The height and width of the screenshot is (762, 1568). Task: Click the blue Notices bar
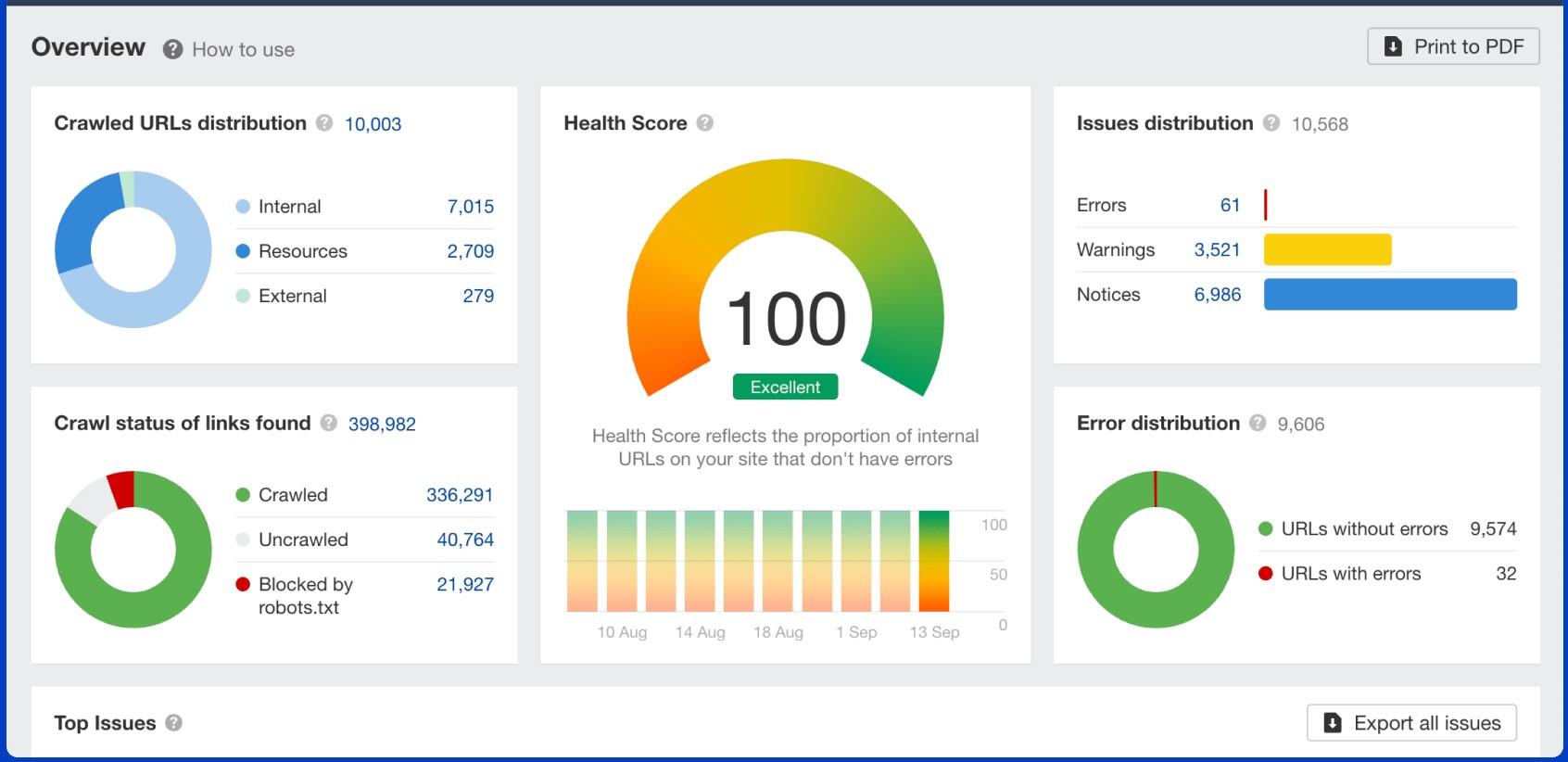[x=1390, y=295]
